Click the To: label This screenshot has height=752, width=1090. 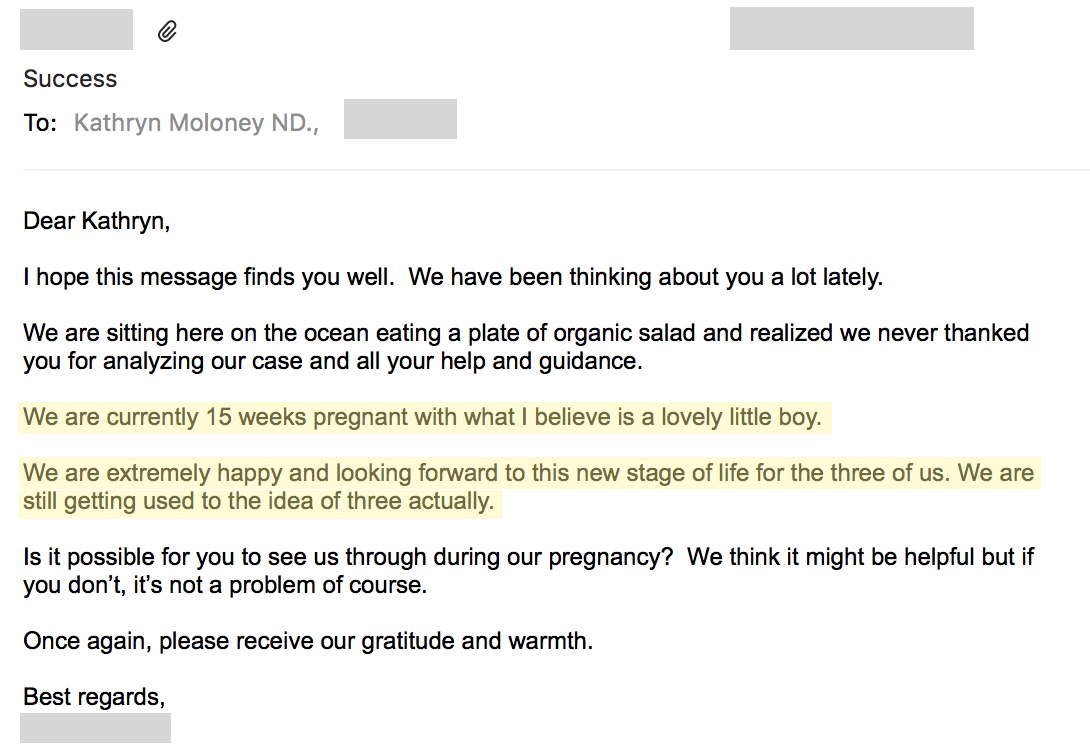coord(40,123)
